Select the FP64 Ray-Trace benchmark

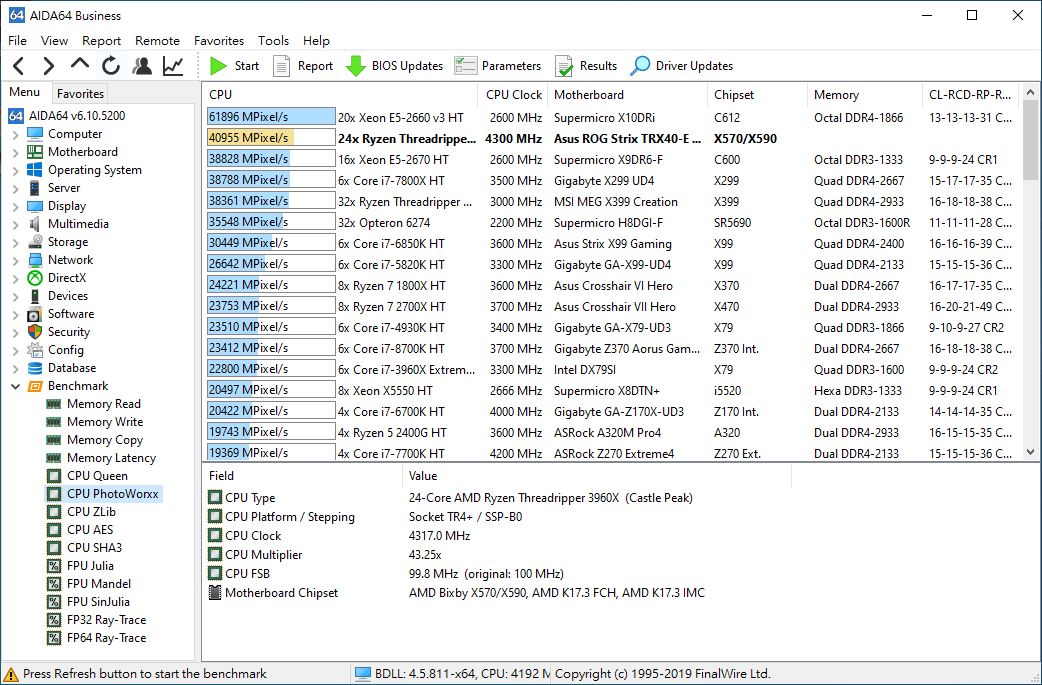tap(96, 637)
